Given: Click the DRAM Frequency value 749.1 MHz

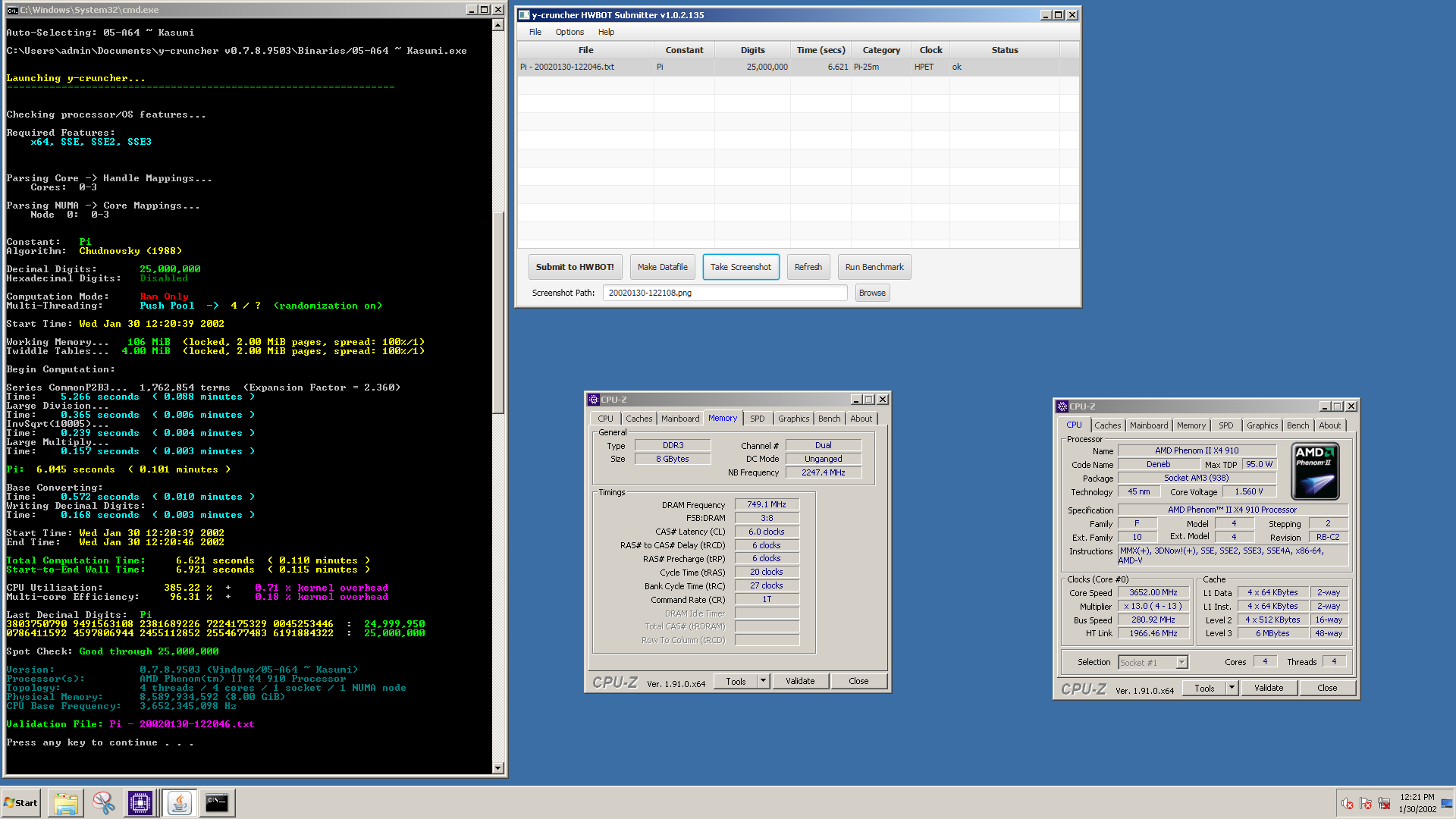Looking at the screenshot, I should [x=767, y=504].
